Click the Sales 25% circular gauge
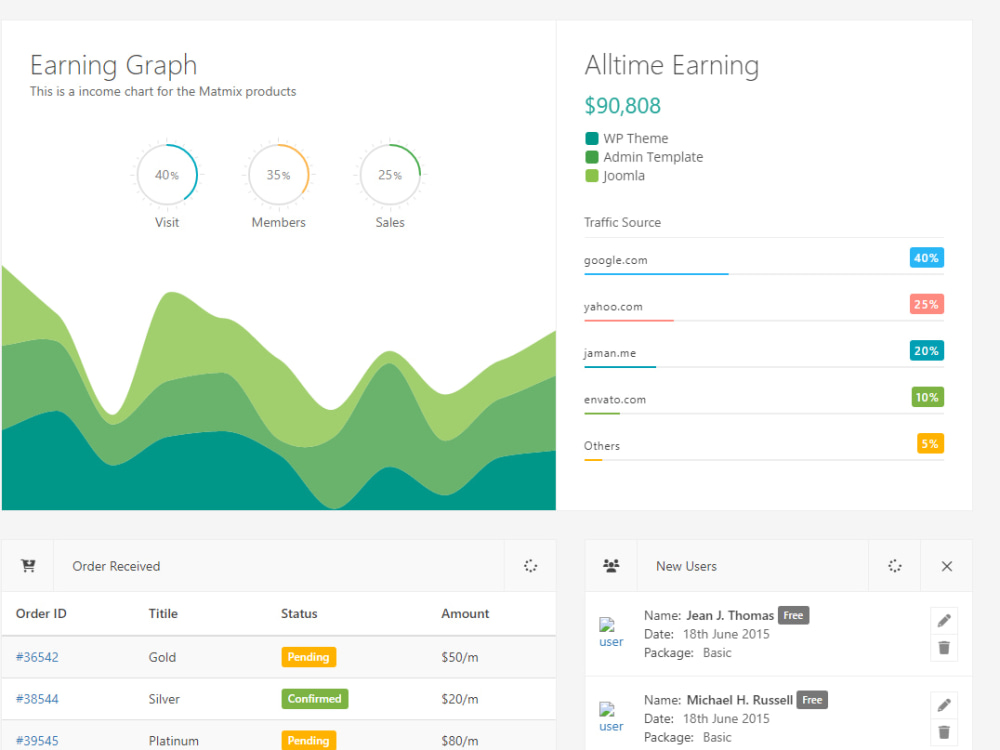This screenshot has height=750, width=1000. (x=390, y=175)
